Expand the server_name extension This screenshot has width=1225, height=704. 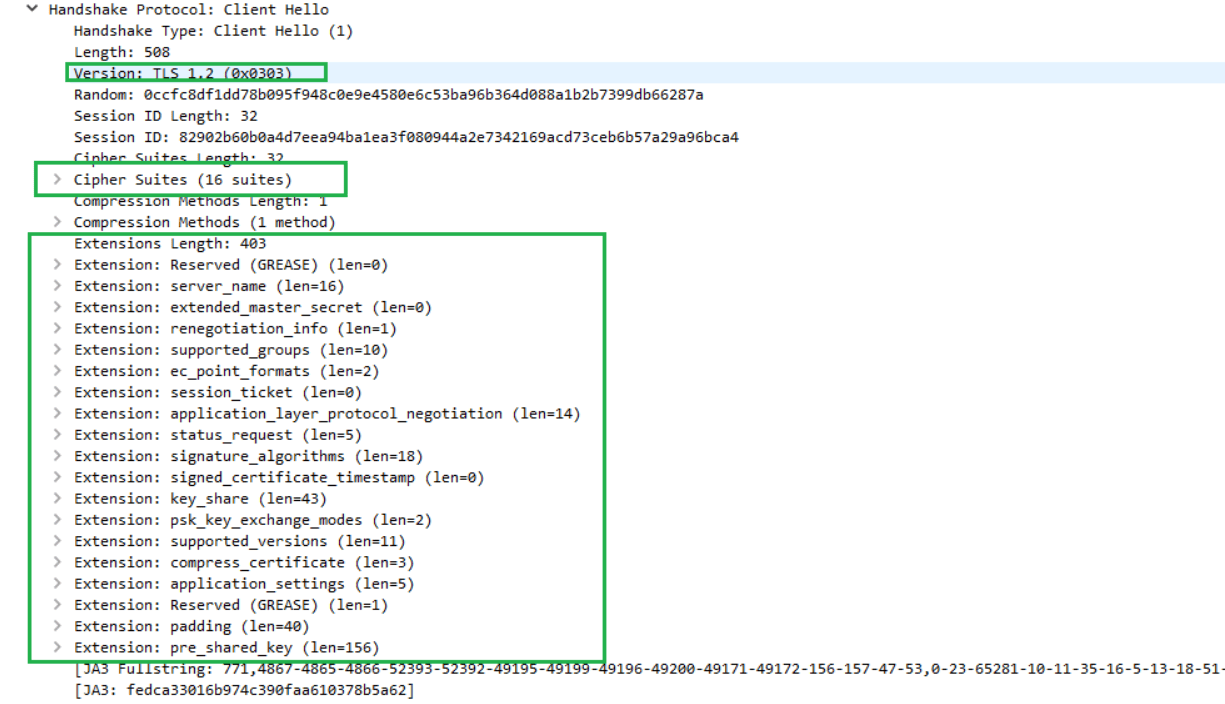(x=57, y=286)
